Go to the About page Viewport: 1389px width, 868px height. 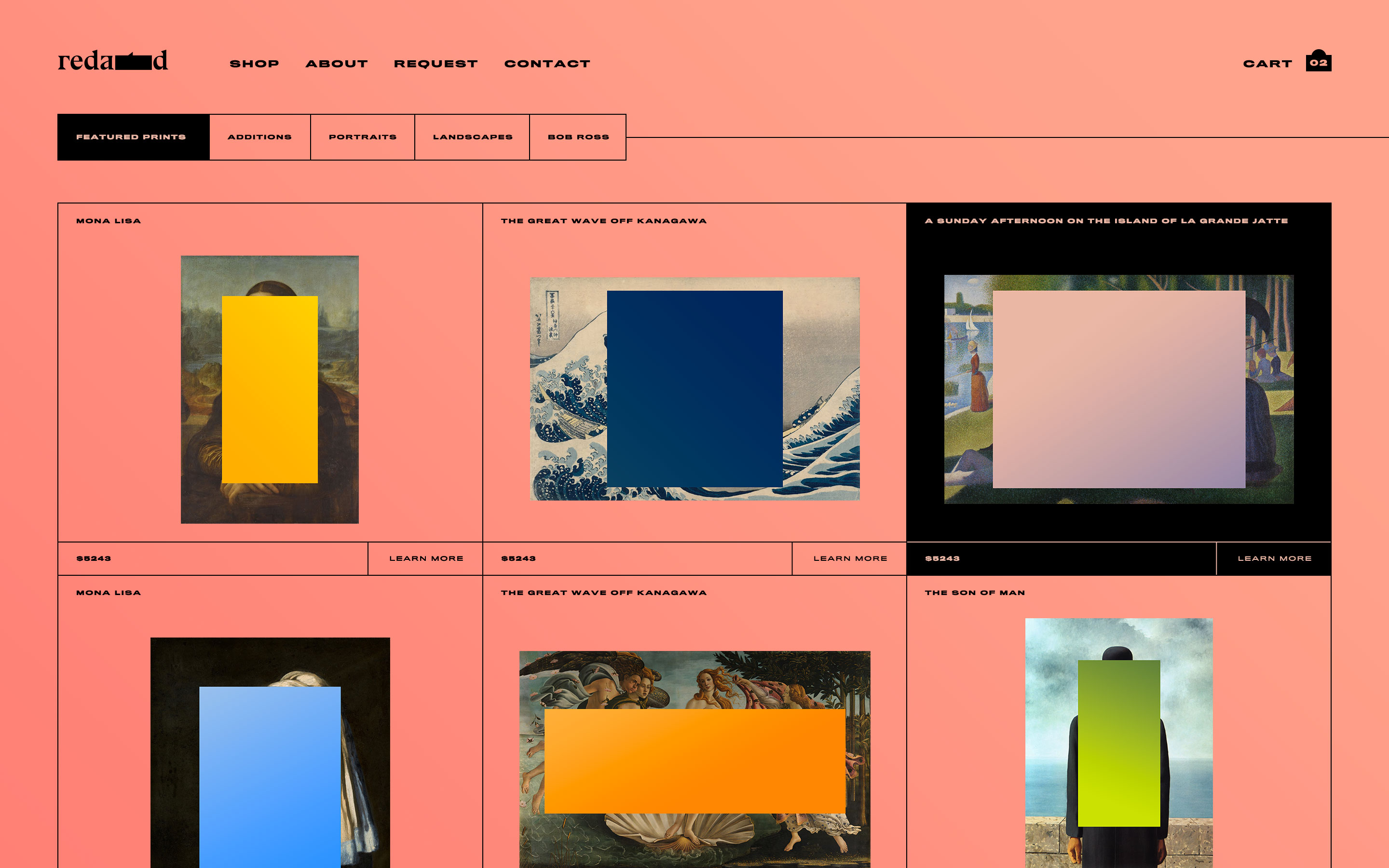click(336, 64)
